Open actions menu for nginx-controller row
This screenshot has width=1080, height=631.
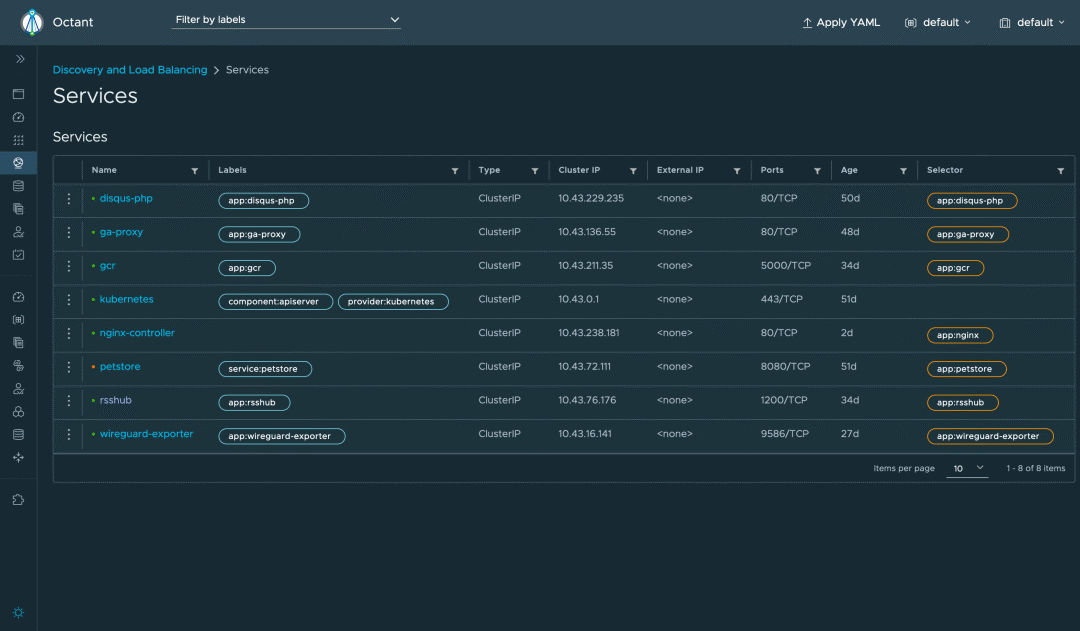(68, 333)
